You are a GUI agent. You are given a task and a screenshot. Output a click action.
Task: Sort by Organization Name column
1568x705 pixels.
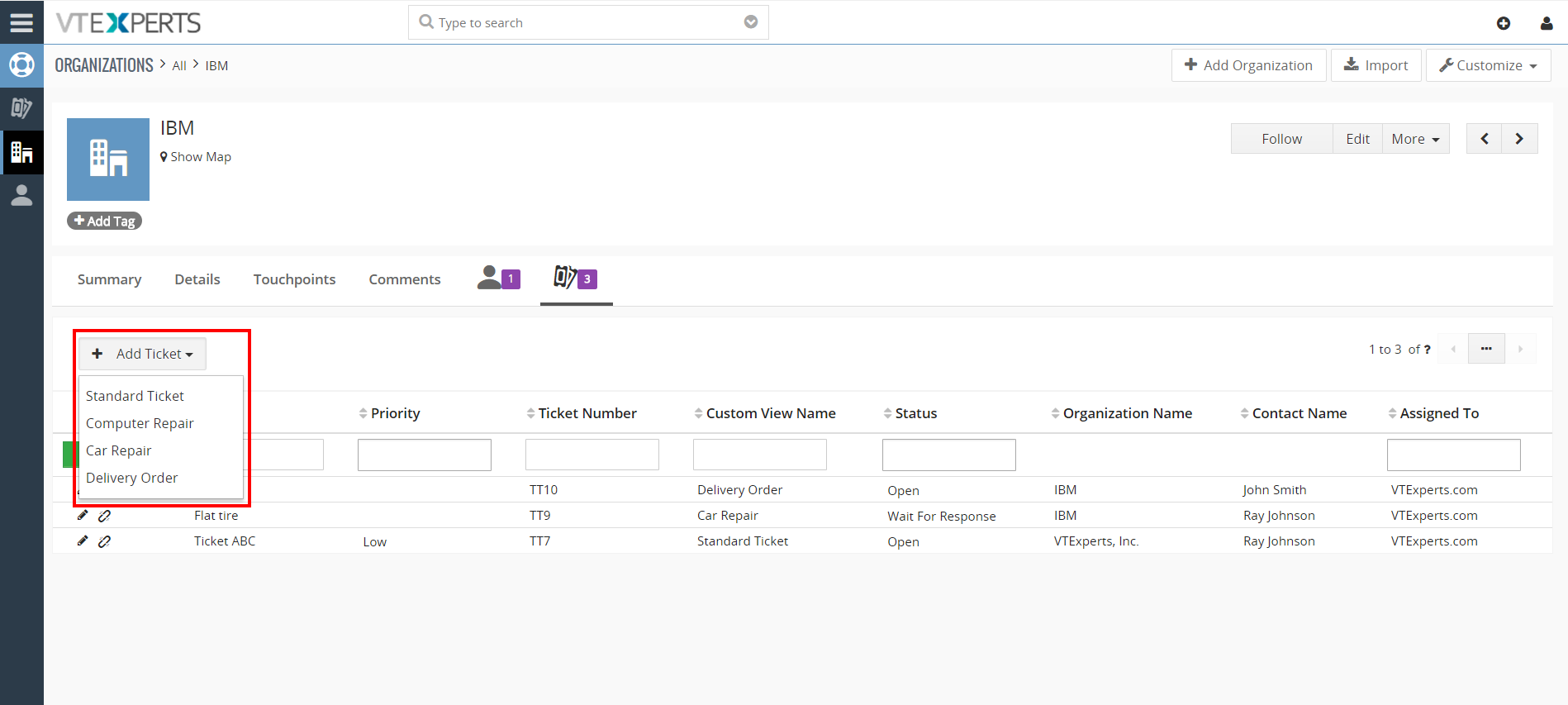tap(1122, 413)
